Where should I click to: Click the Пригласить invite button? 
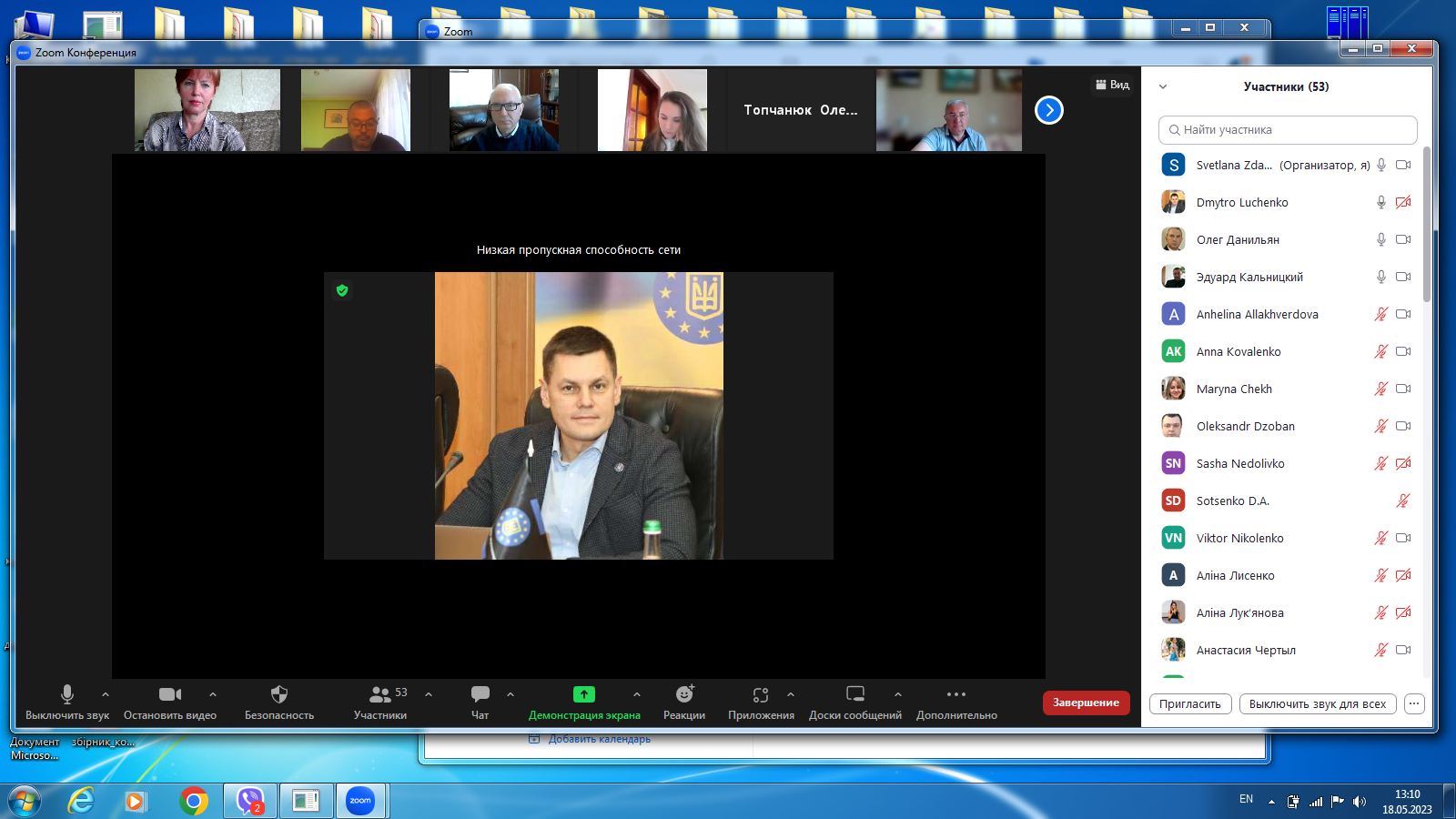1190,703
